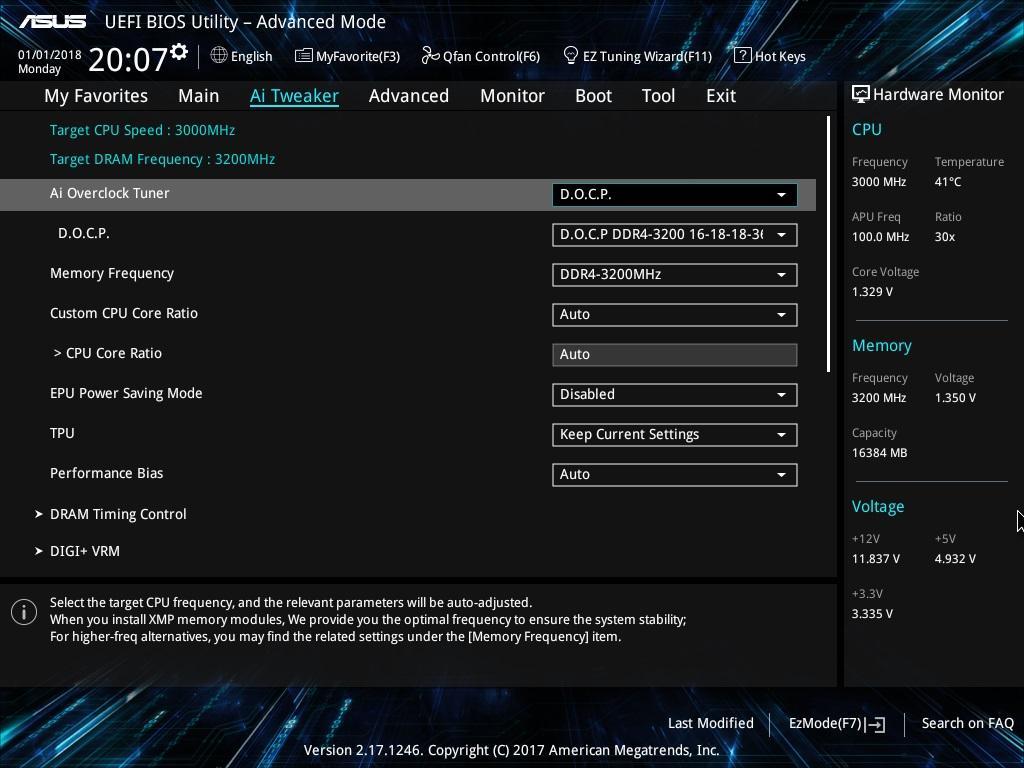Select the Performance Bias label
The height and width of the screenshot is (768, 1024).
point(106,473)
